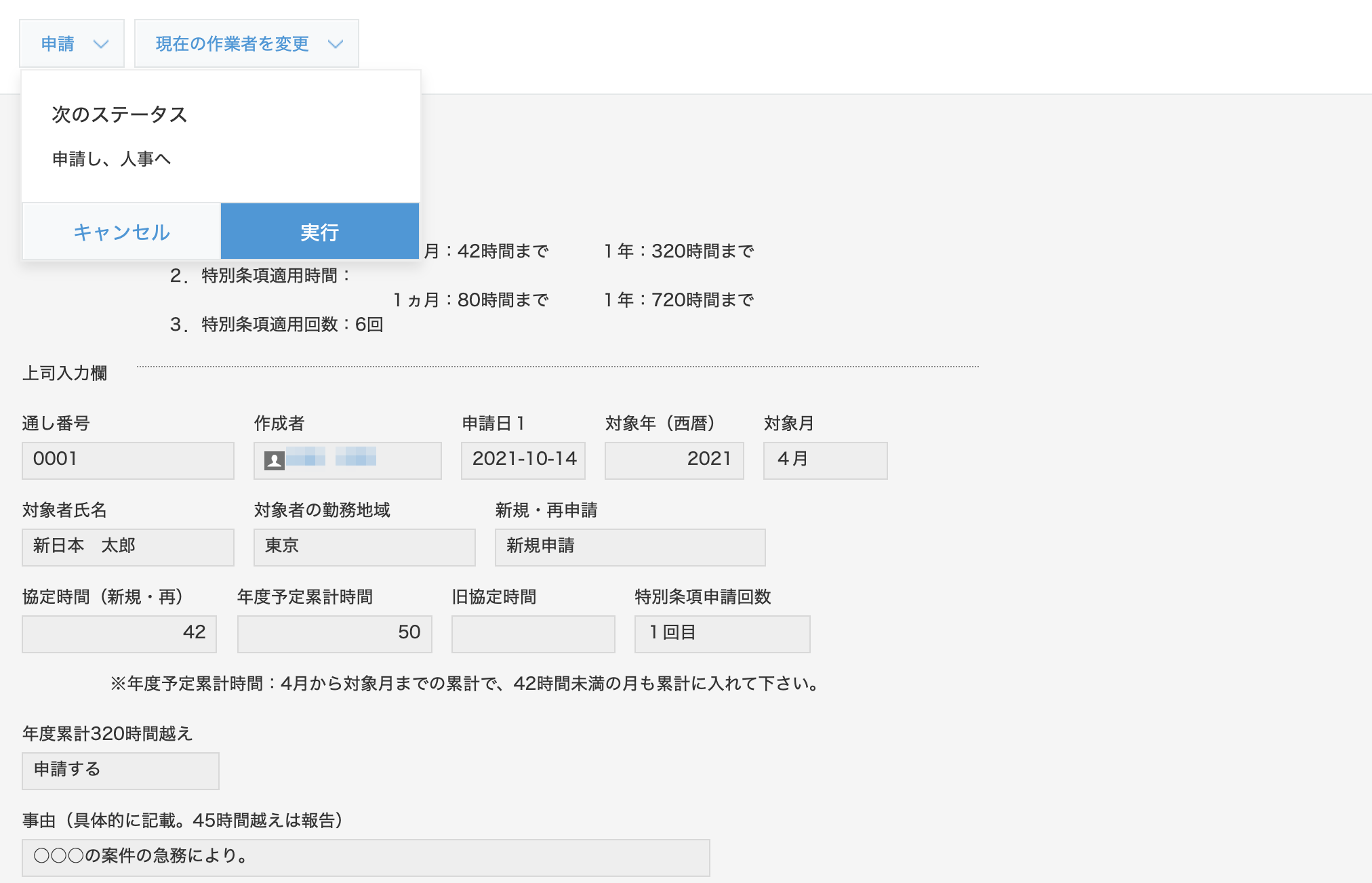Click the text 1年:320時間まで

(679, 251)
